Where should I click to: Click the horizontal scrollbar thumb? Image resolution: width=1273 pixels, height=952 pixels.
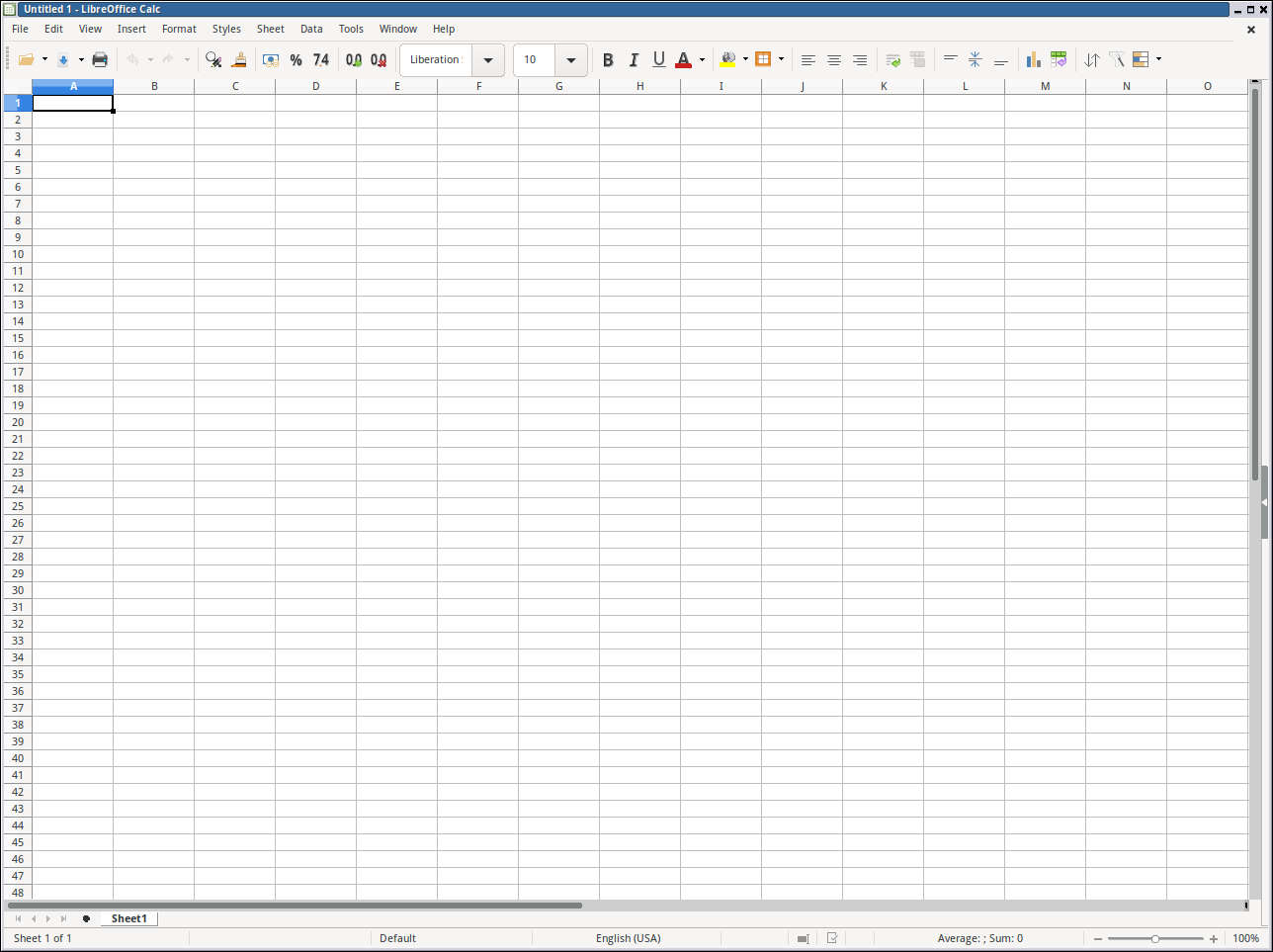pos(296,905)
